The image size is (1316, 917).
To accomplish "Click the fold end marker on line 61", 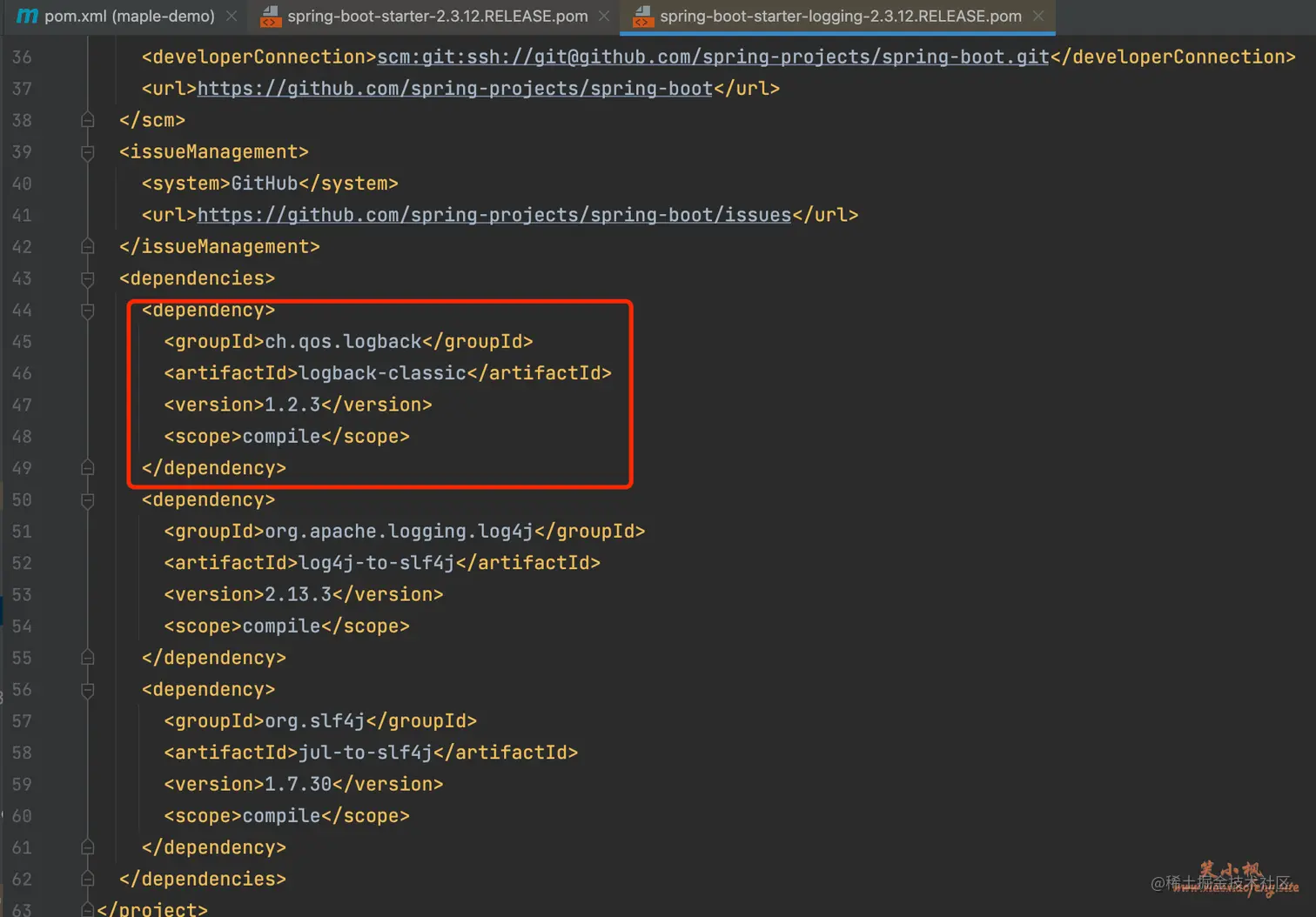I will tap(88, 847).
